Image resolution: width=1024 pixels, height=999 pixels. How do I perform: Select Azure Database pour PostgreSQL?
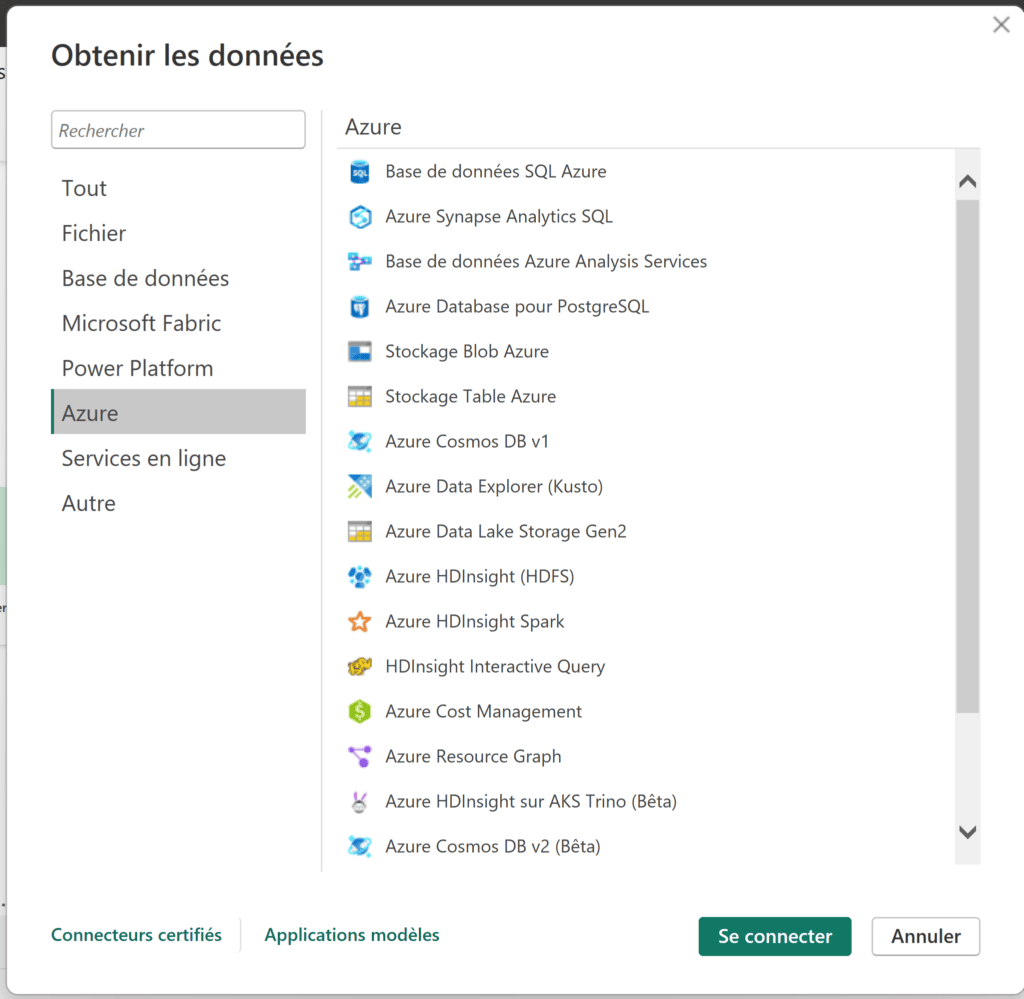tap(516, 306)
